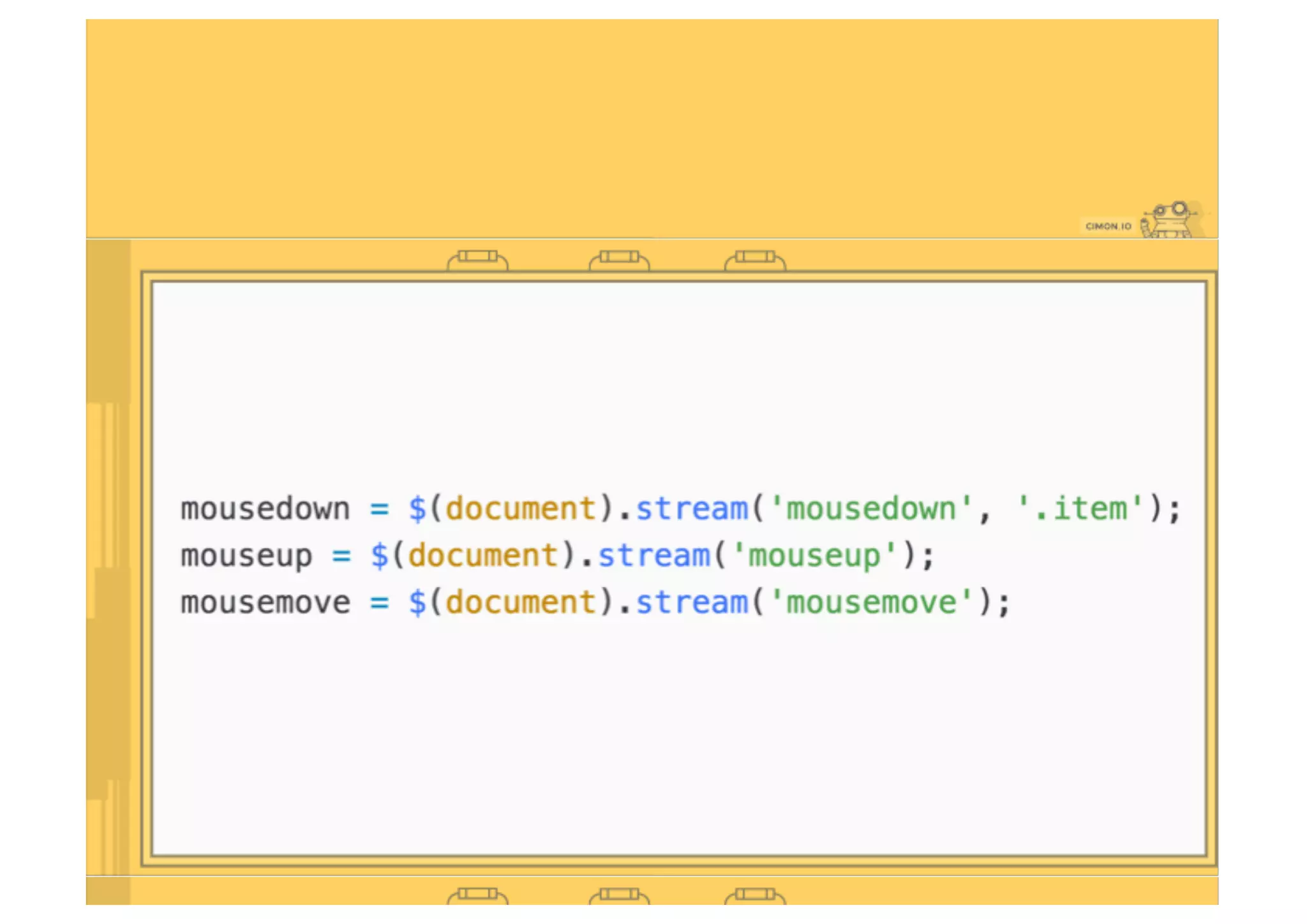1307x924 pixels.
Task: Click the 'mousemove' string literal in green
Action: pyautogui.click(x=871, y=602)
